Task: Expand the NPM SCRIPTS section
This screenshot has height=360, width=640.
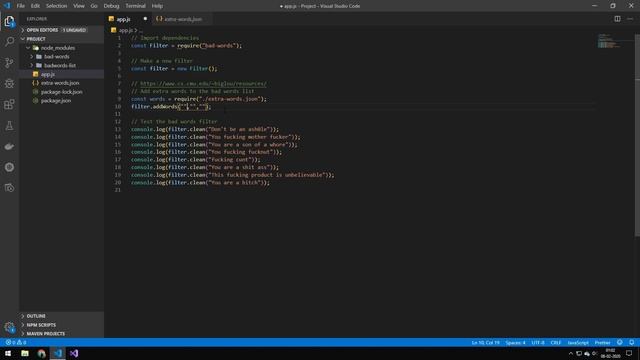Action: pyautogui.click(x=62, y=325)
